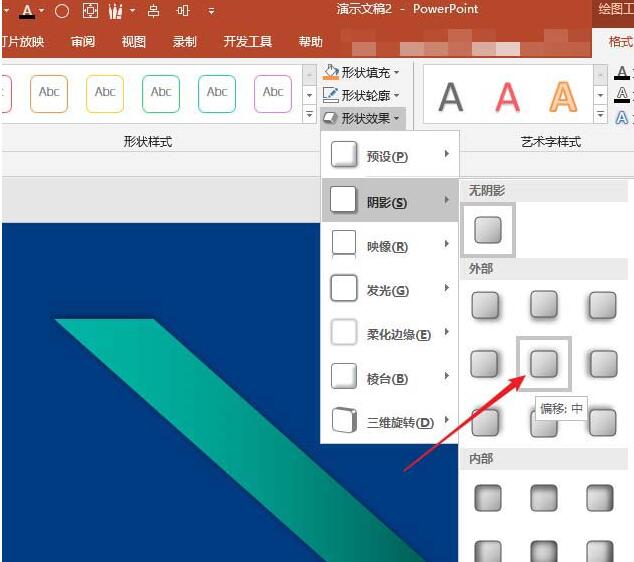Click the text outline A icon

pyautogui.click(x=622, y=95)
